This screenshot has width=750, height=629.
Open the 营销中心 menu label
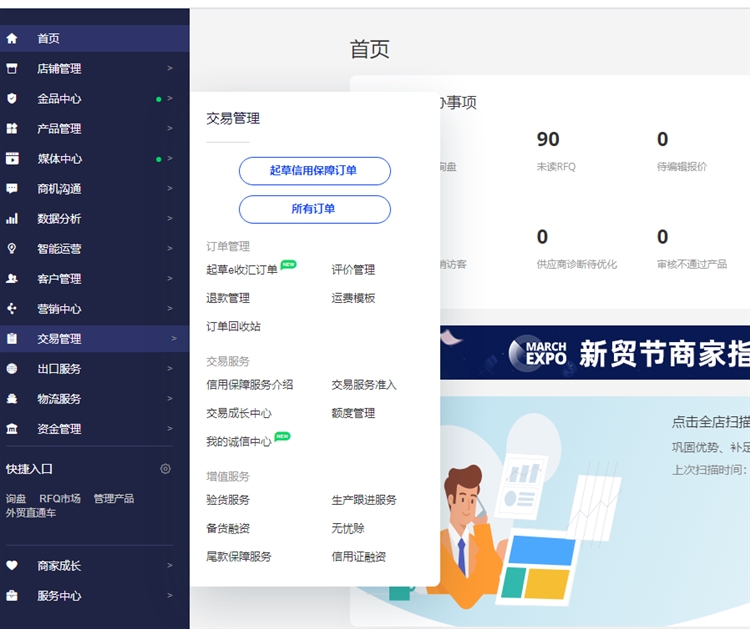[59, 309]
